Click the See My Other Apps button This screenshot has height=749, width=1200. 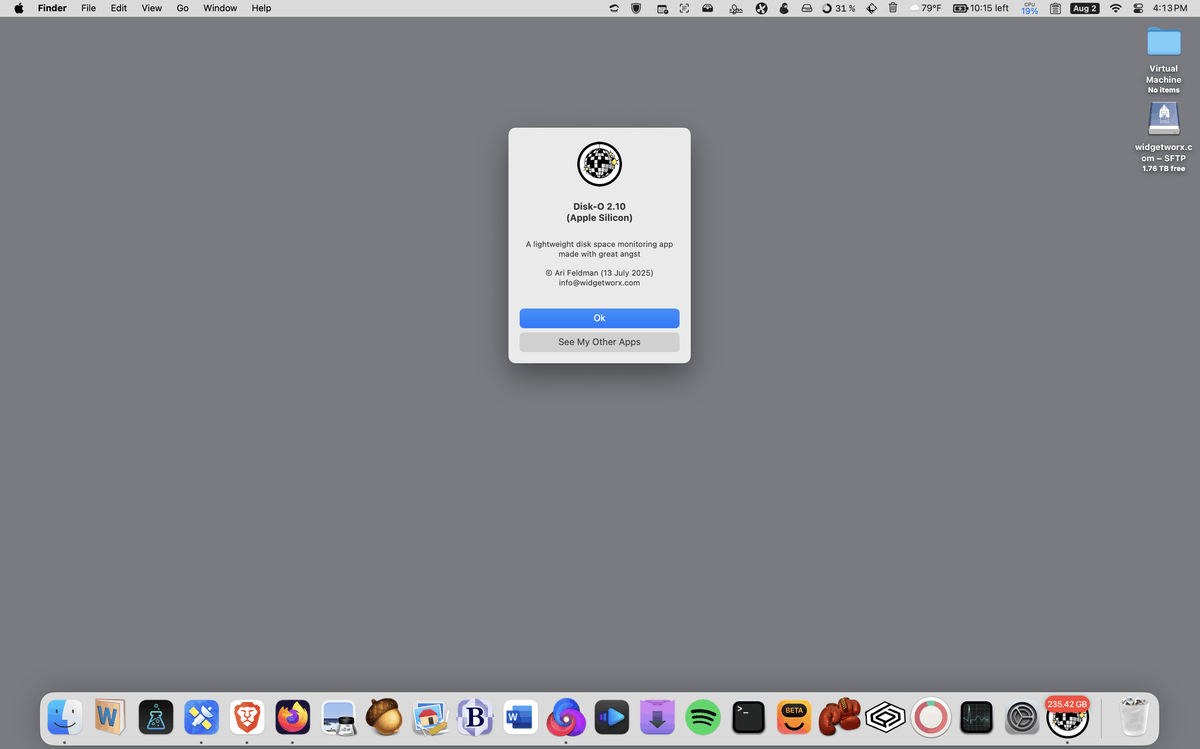click(599, 342)
